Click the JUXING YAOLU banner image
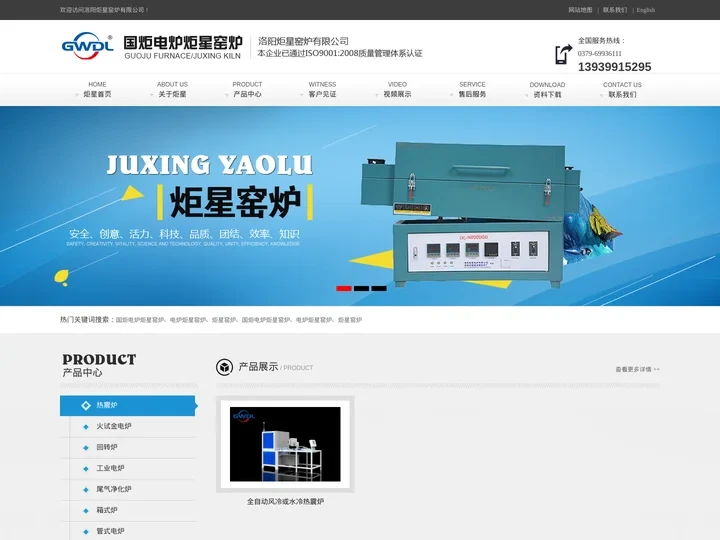The width and height of the screenshot is (720, 540). coord(360,206)
